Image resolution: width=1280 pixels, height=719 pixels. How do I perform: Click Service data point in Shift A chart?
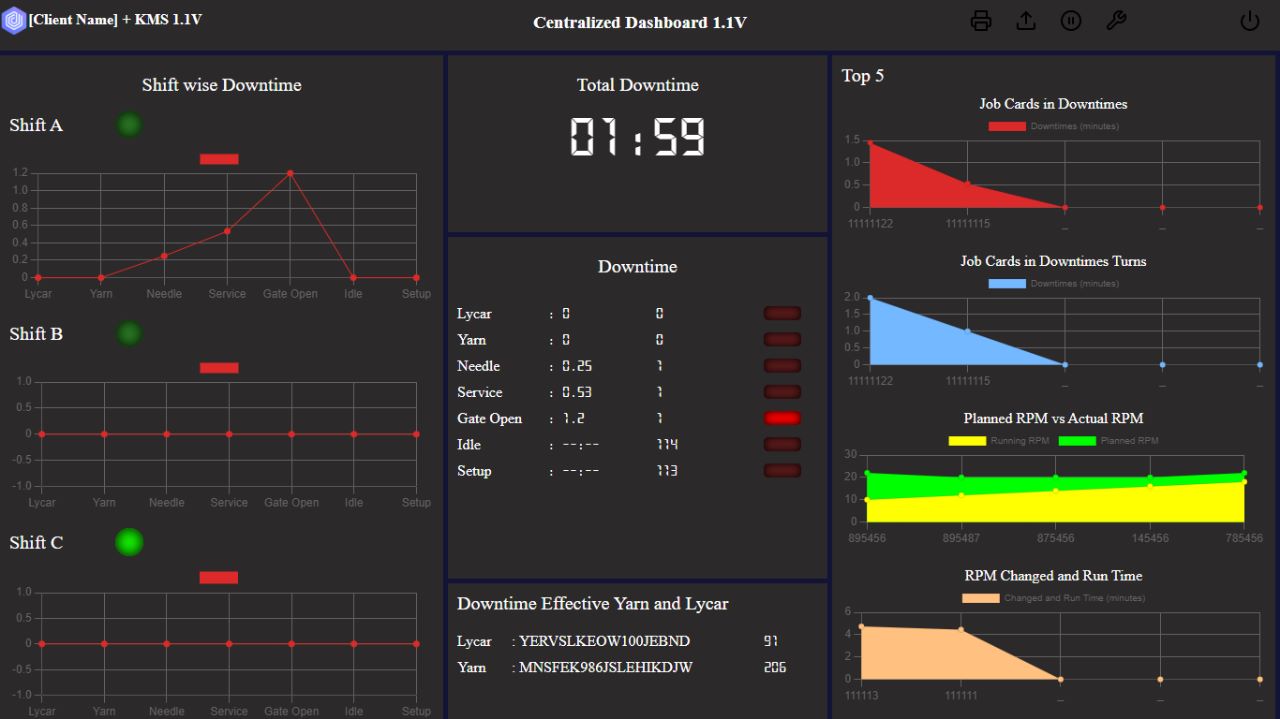tap(227, 231)
